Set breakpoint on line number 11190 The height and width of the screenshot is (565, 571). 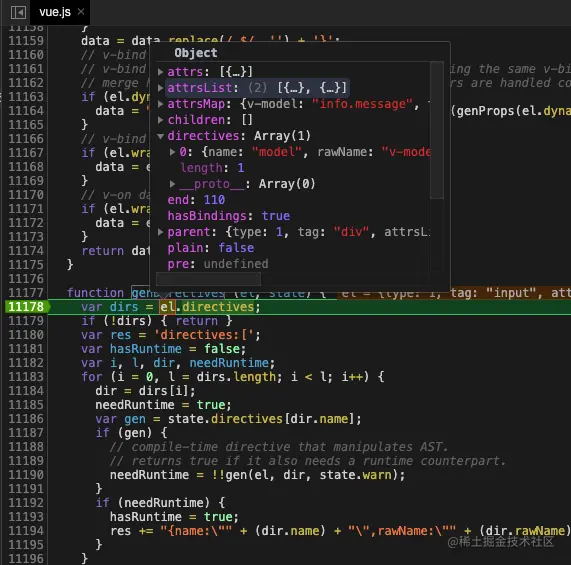click(25, 474)
